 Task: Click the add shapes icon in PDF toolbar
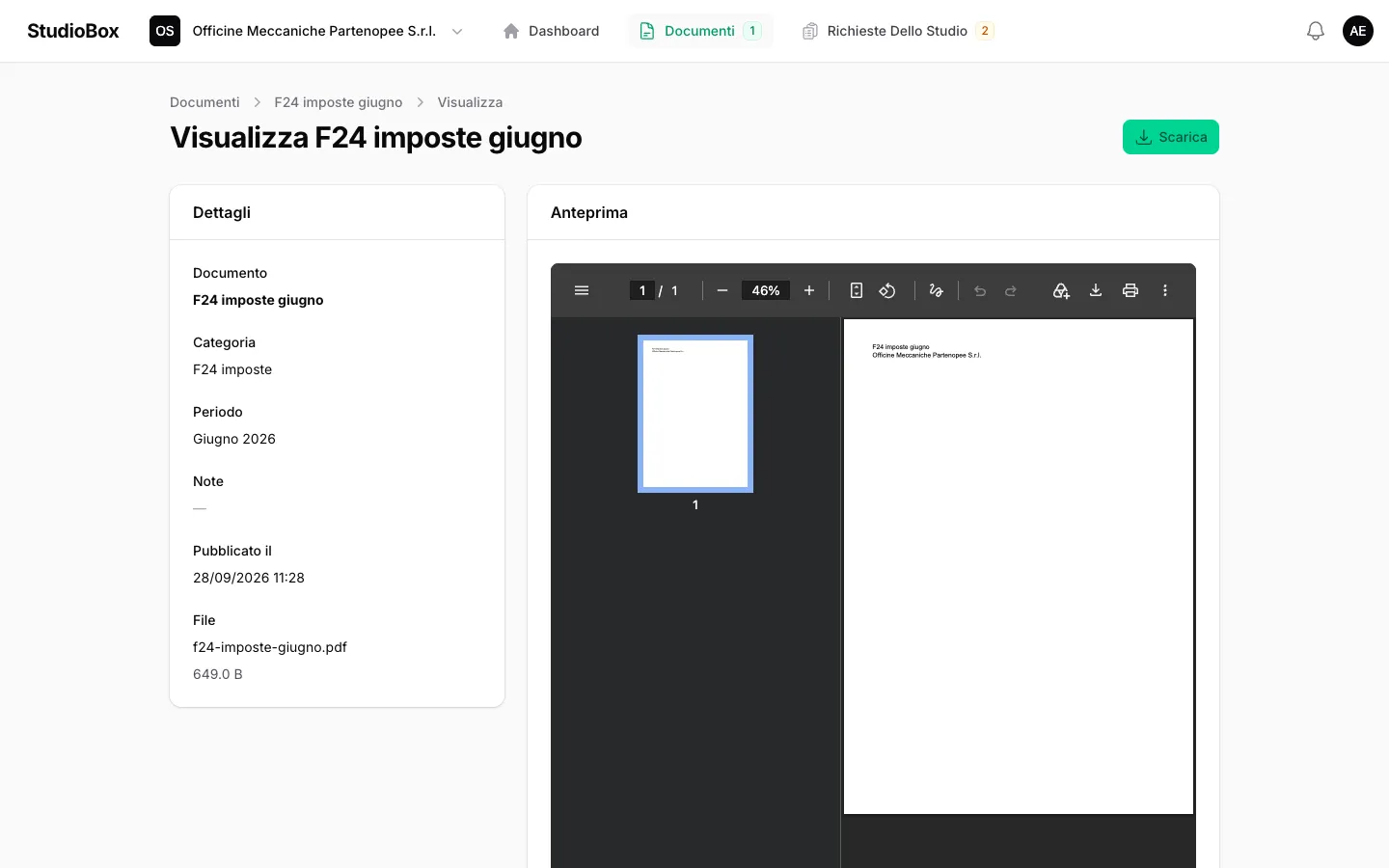point(1061,290)
